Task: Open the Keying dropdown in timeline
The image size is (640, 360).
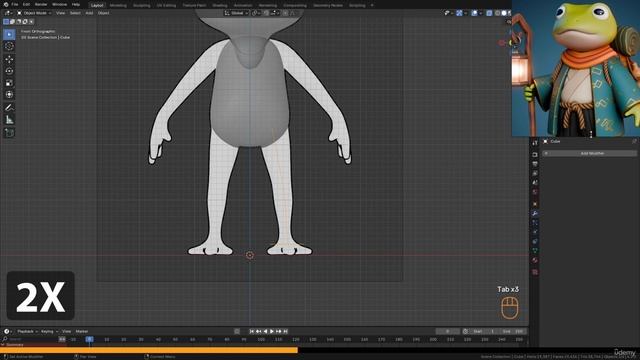Action: 49,331
